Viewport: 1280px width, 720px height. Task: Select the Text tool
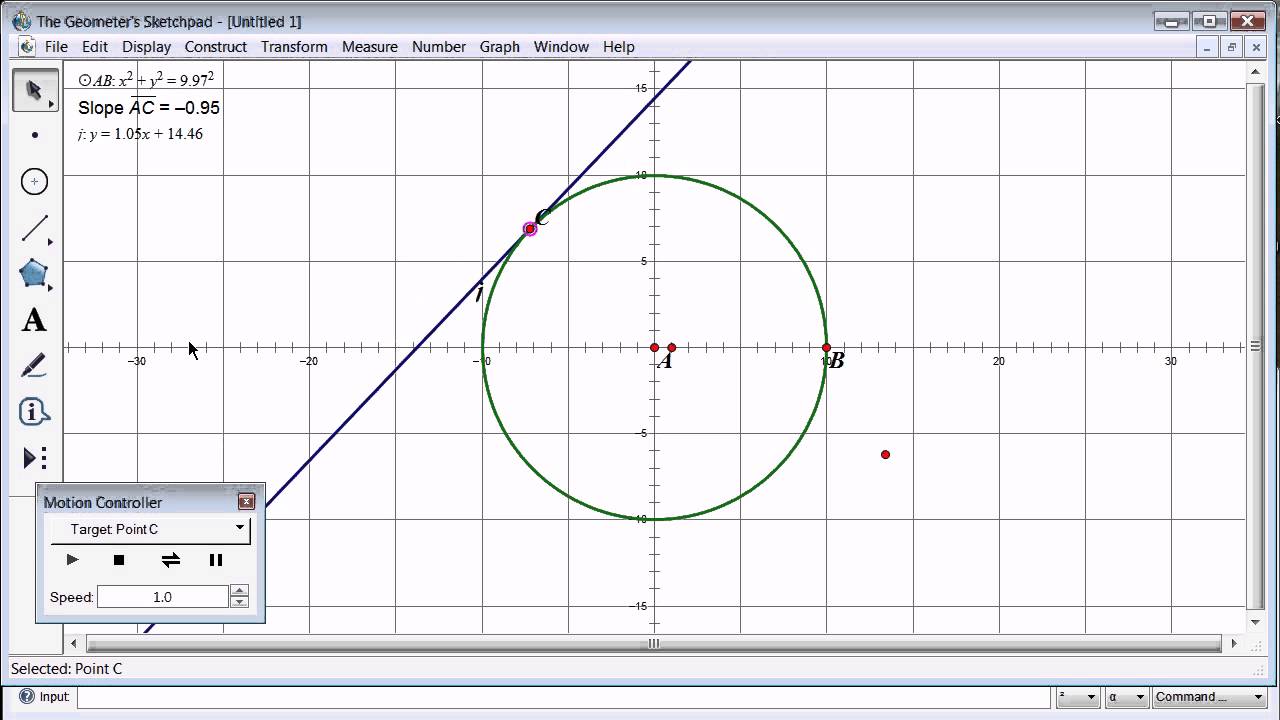pos(34,319)
